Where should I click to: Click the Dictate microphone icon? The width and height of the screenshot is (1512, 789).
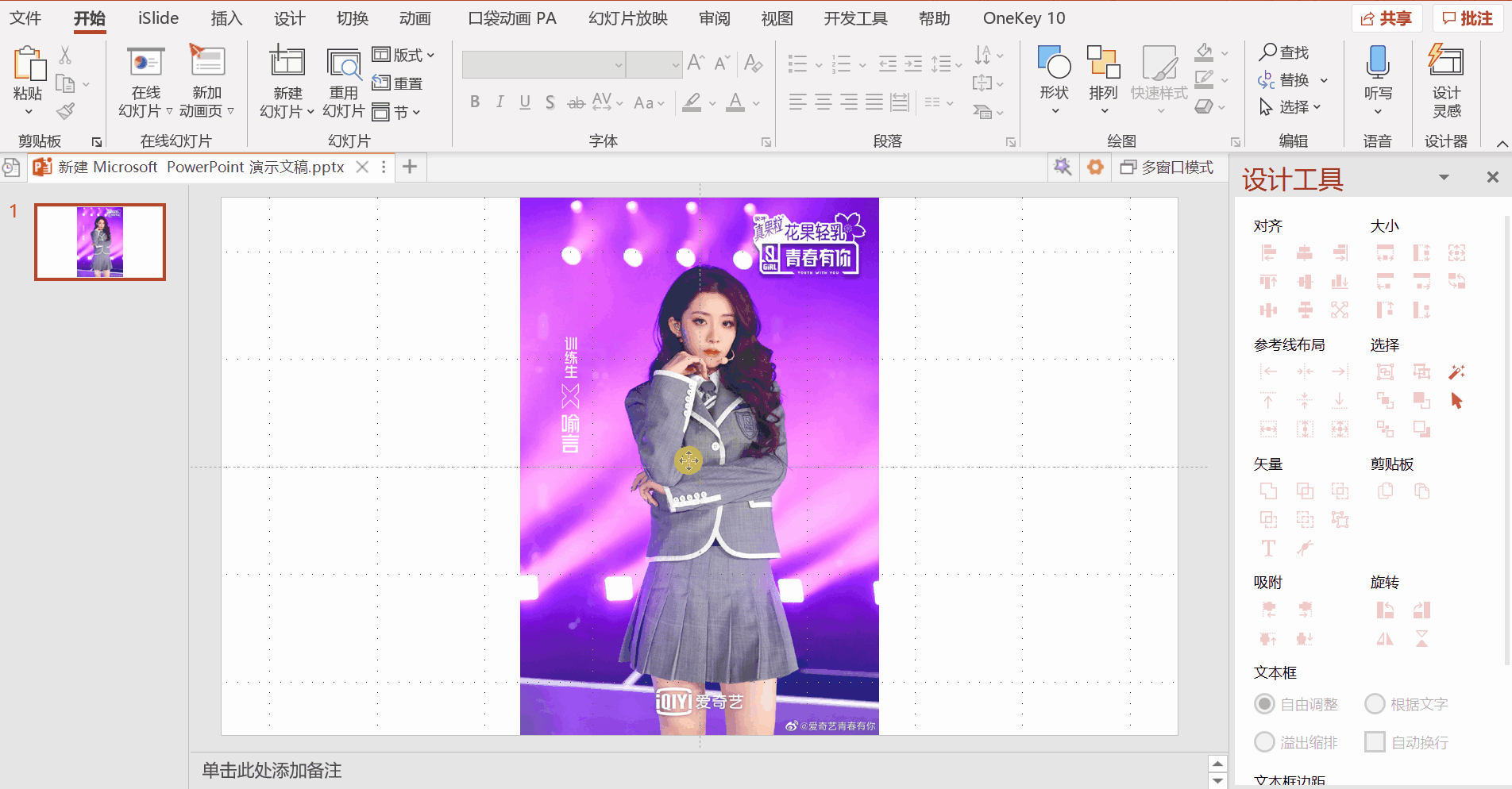(x=1378, y=60)
